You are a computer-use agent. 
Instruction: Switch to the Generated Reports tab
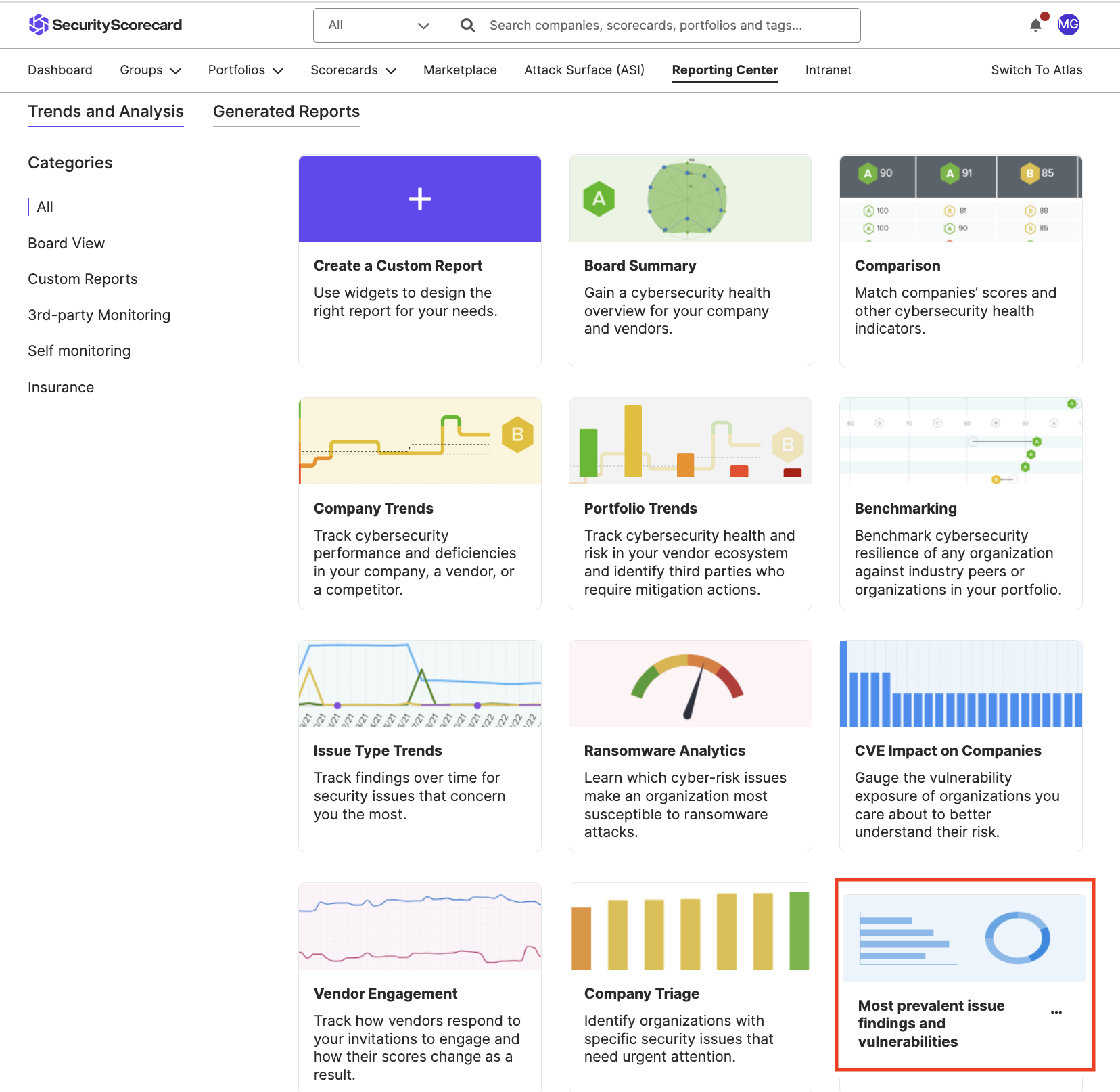[x=287, y=112]
